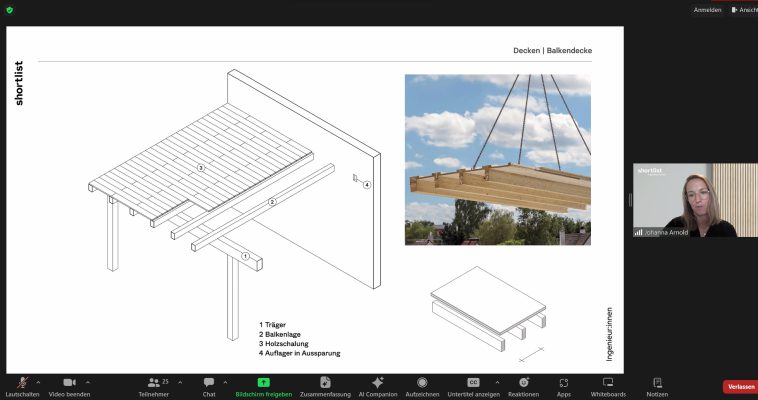Start sharing with Bildschirm freigeben
Image resolution: width=758 pixels, height=400 pixels.
point(263,387)
